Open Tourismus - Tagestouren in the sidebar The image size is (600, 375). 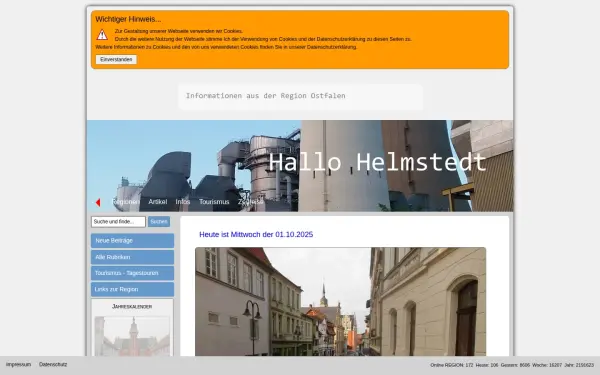click(132, 273)
